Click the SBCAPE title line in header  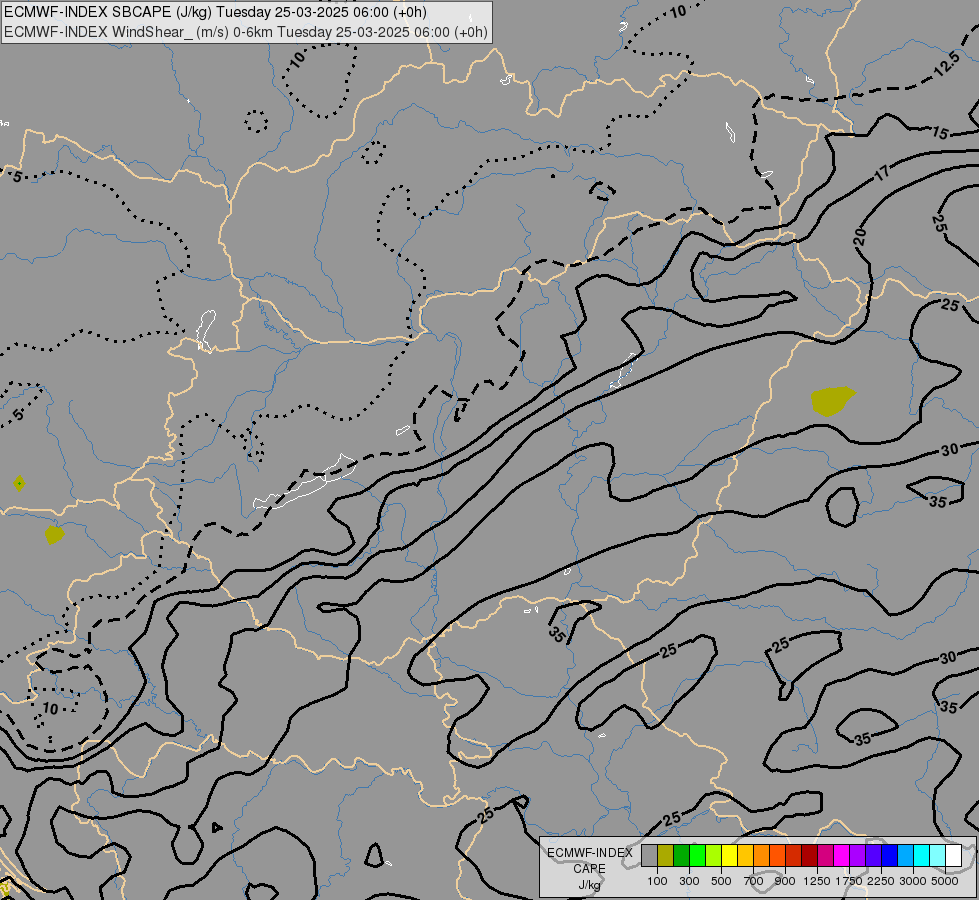tap(215, 12)
